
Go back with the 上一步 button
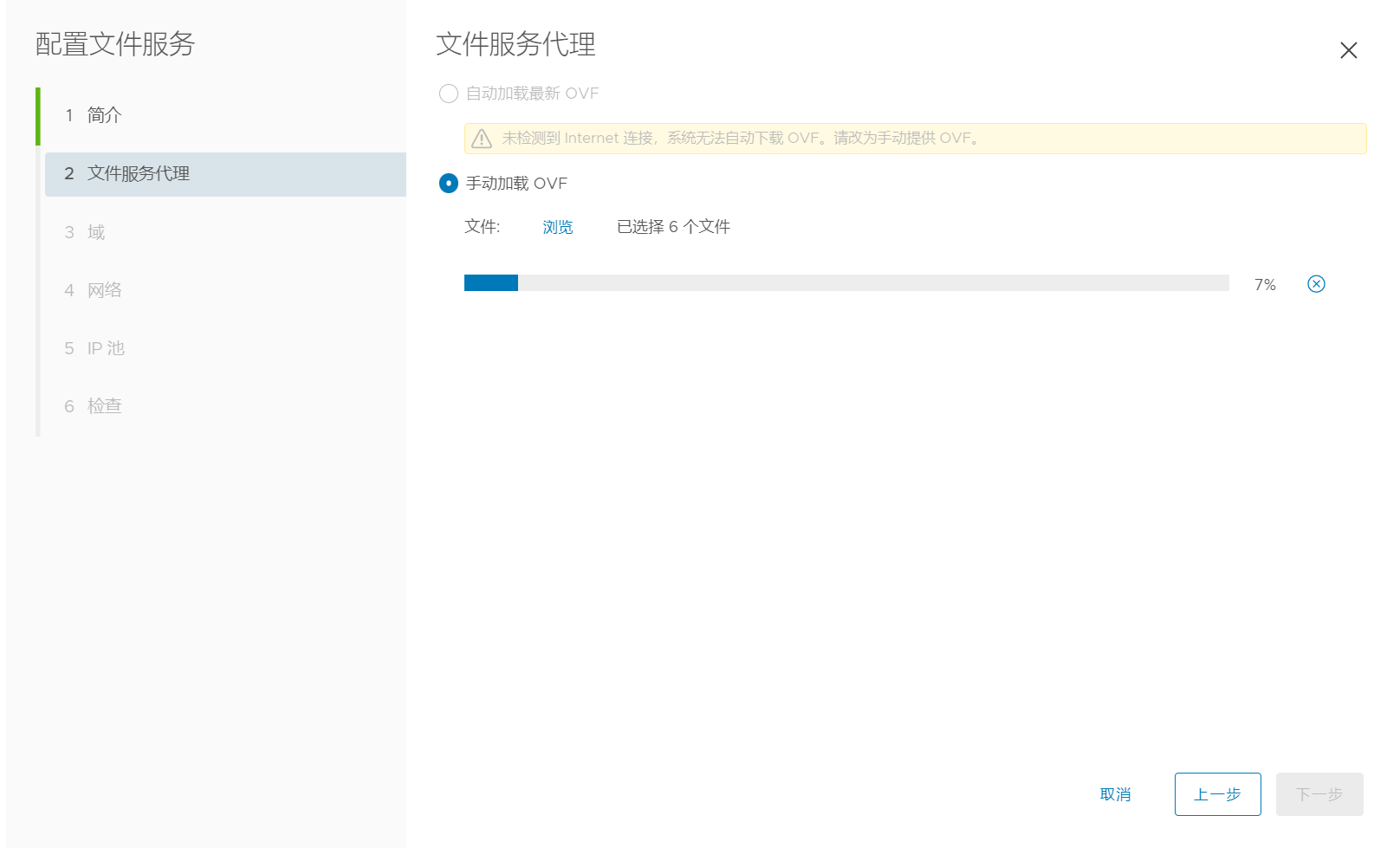pos(1218,794)
